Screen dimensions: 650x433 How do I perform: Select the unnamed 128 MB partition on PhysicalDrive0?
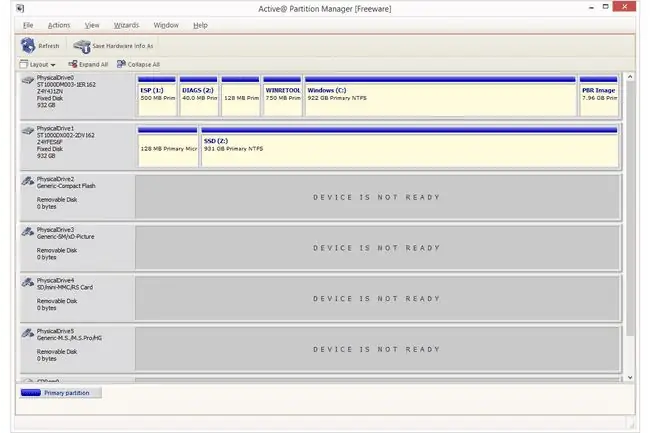tap(240, 96)
